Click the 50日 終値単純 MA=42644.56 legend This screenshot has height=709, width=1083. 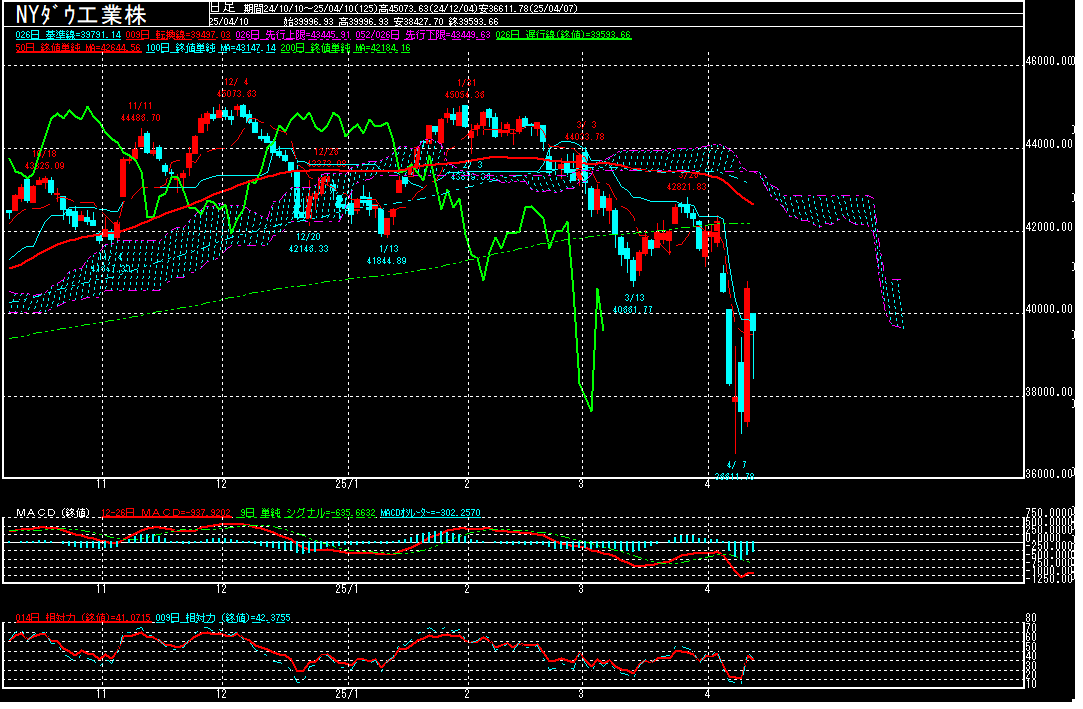(78, 48)
